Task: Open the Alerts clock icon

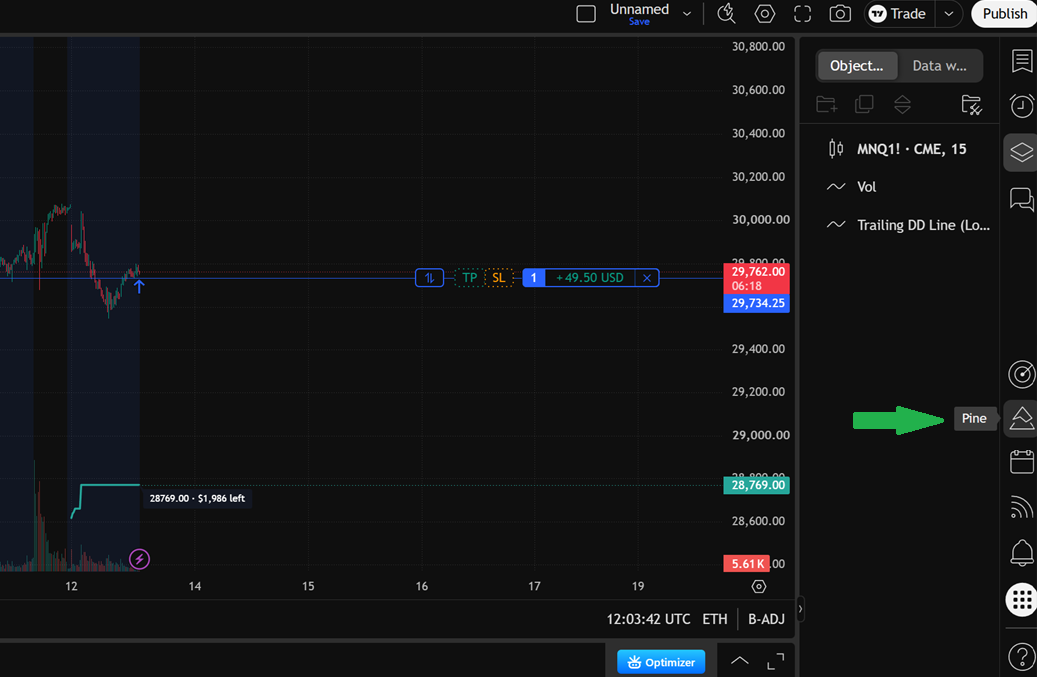Action: pyautogui.click(x=1021, y=106)
